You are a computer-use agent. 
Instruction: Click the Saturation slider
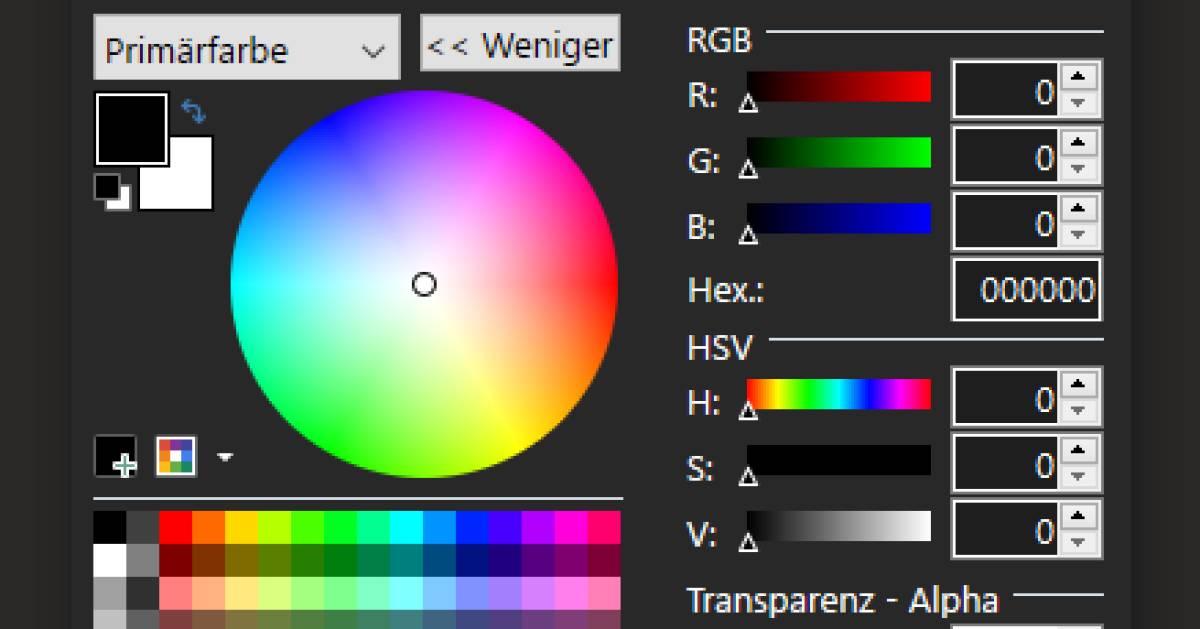[x=838, y=461]
